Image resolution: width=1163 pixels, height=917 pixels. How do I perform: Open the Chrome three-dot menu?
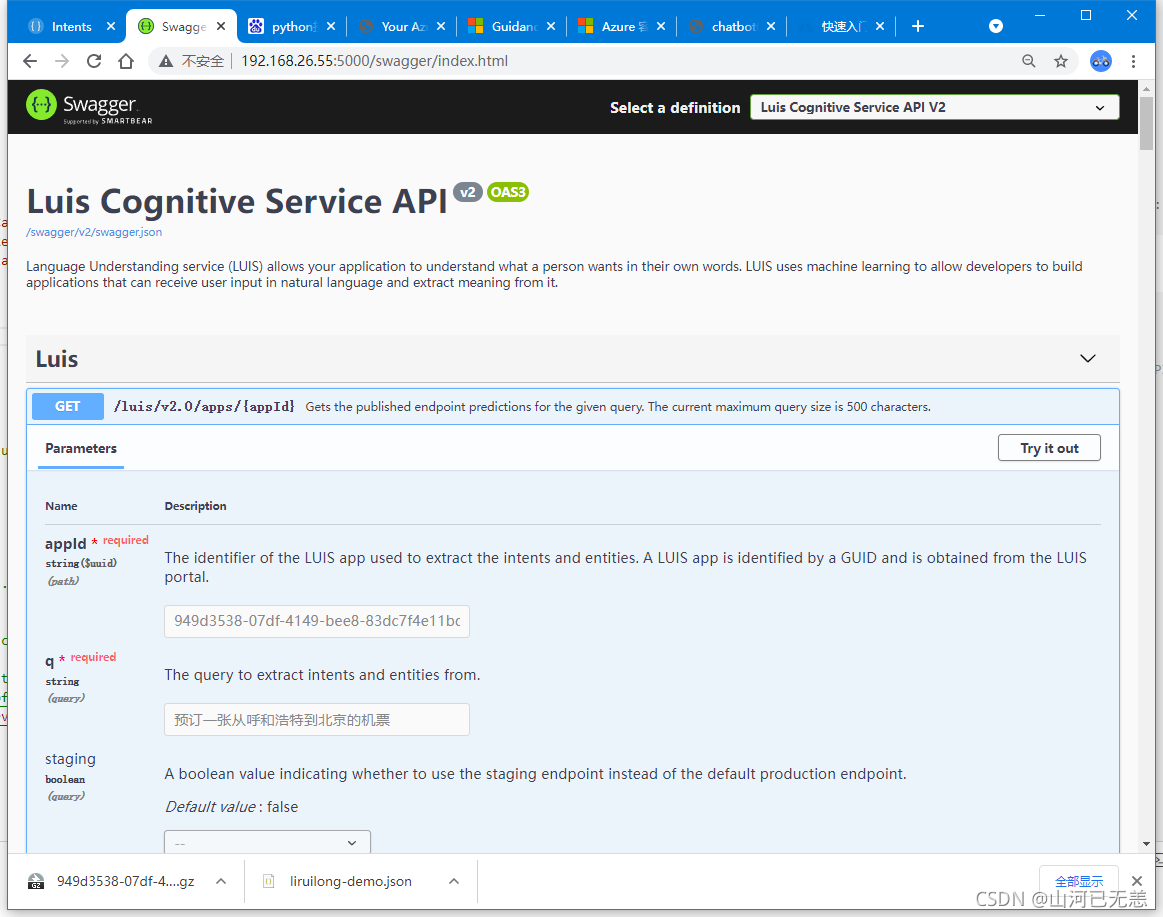click(1133, 61)
